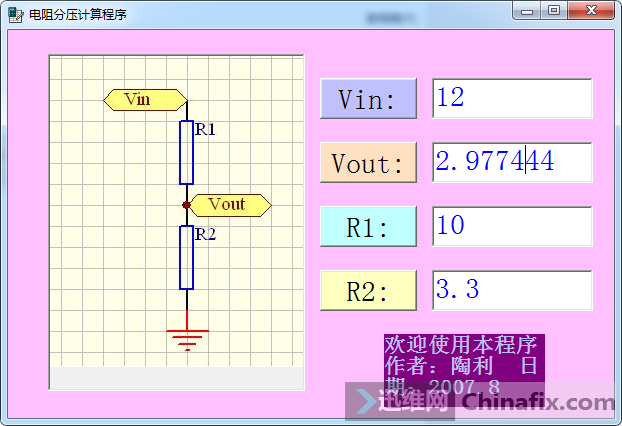This screenshot has height=426, width=622.
Task: Select the yellow Vout port tag in the diagram
Action: click(x=230, y=204)
